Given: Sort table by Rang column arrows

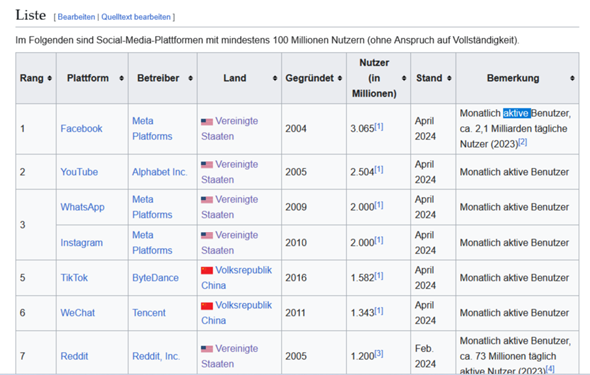Looking at the screenshot, I should pos(49,78).
